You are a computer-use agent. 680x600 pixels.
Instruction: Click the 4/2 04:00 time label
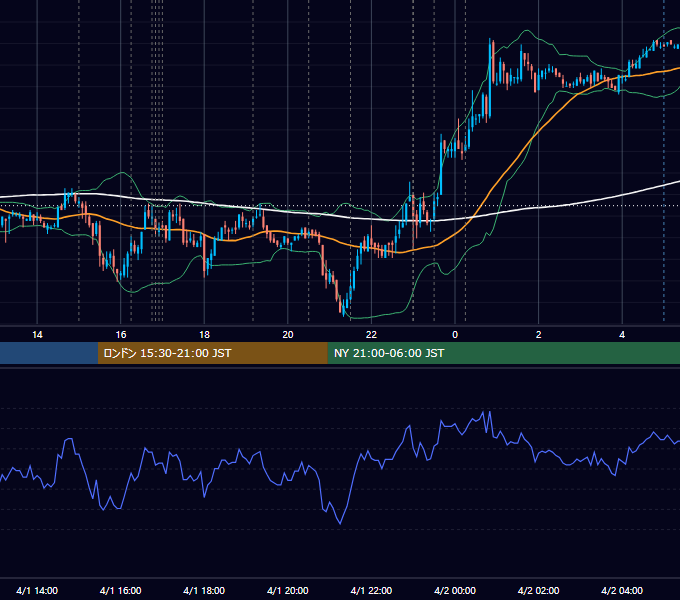click(x=622, y=590)
